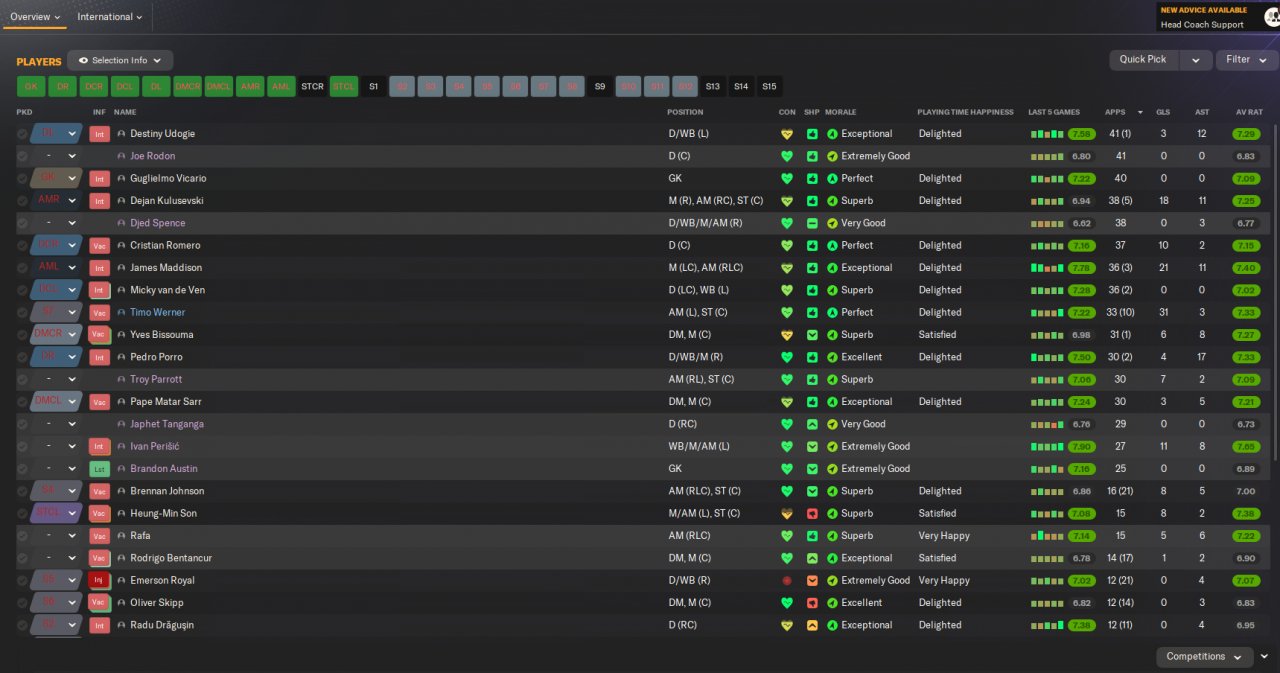Image resolution: width=1280 pixels, height=673 pixels.
Task: Click Ivan Perišić's 7.90 last-game rating badge
Action: pyautogui.click(x=1081, y=446)
